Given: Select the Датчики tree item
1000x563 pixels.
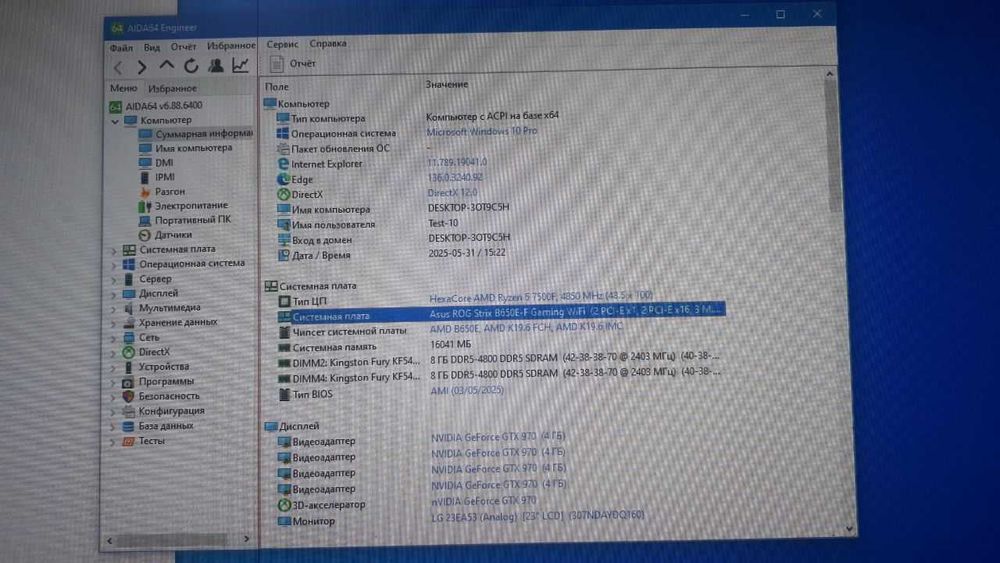Looking at the screenshot, I should coord(165,235).
